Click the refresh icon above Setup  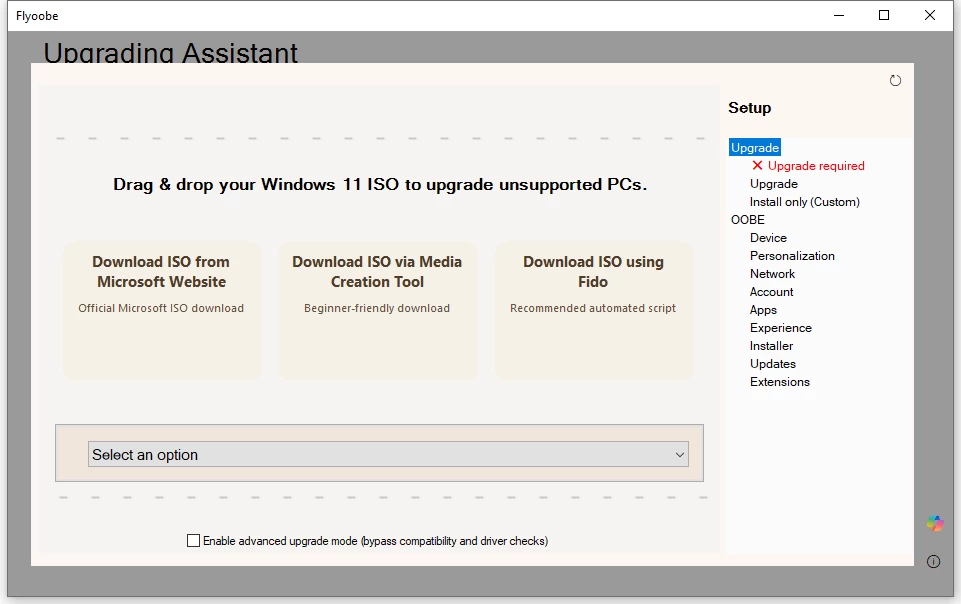895,81
